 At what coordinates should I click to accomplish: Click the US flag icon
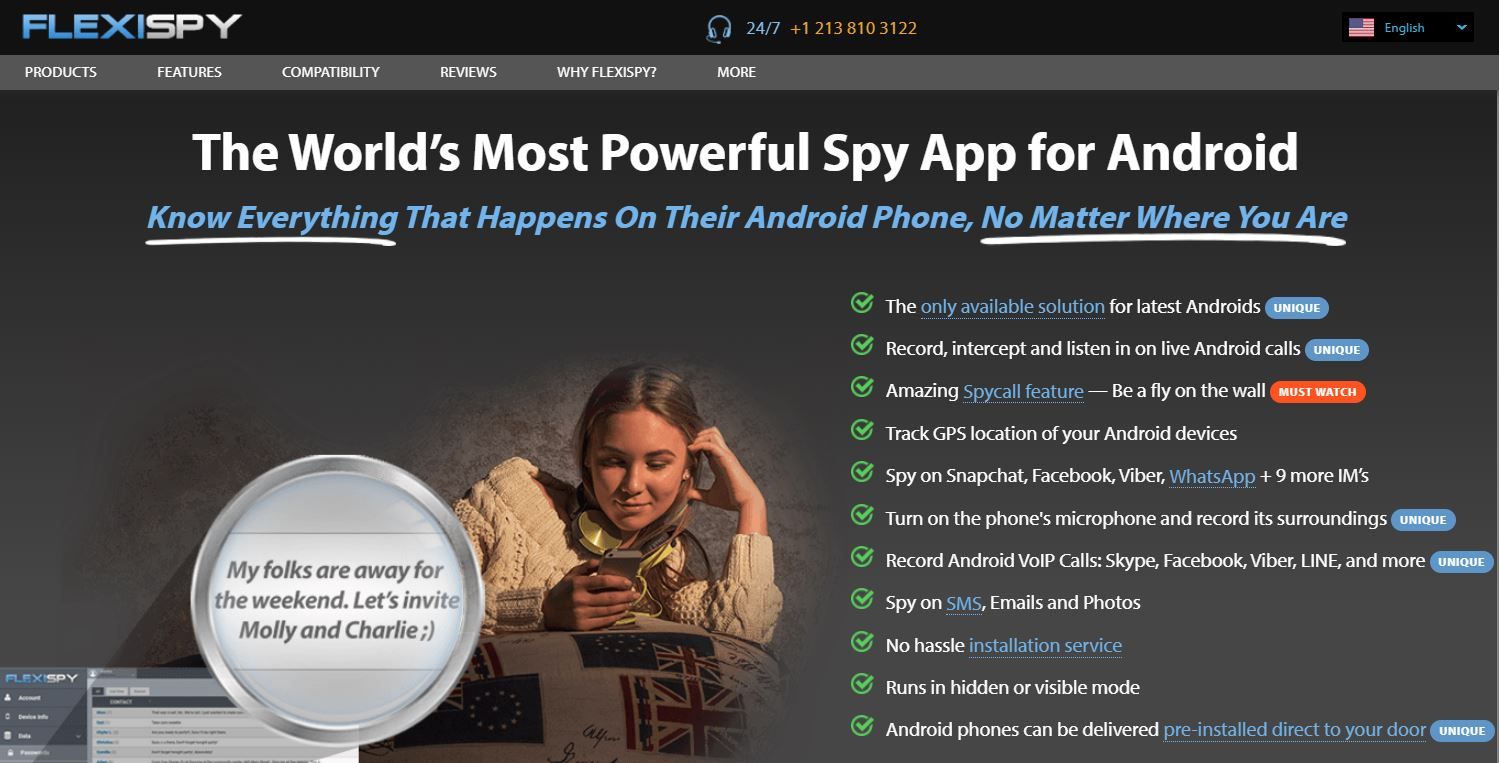pyautogui.click(x=1361, y=28)
